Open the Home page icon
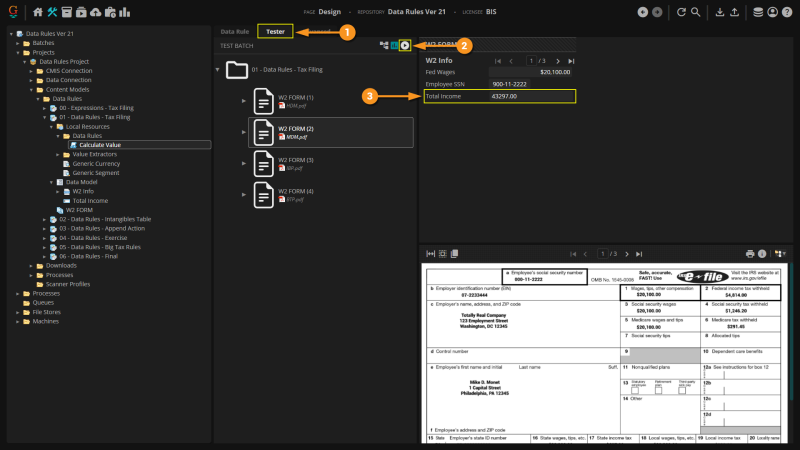 coord(38,12)
